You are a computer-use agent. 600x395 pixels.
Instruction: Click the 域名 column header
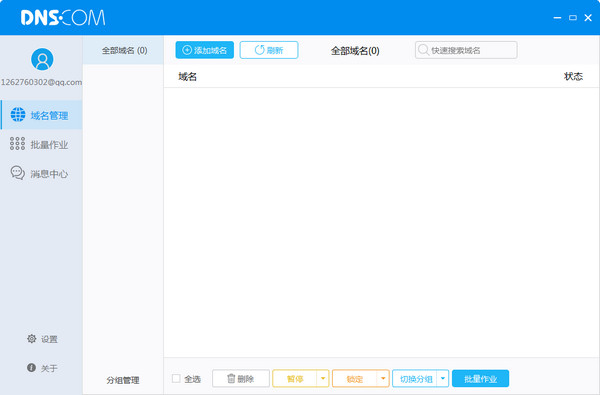(x=188, y=77)
